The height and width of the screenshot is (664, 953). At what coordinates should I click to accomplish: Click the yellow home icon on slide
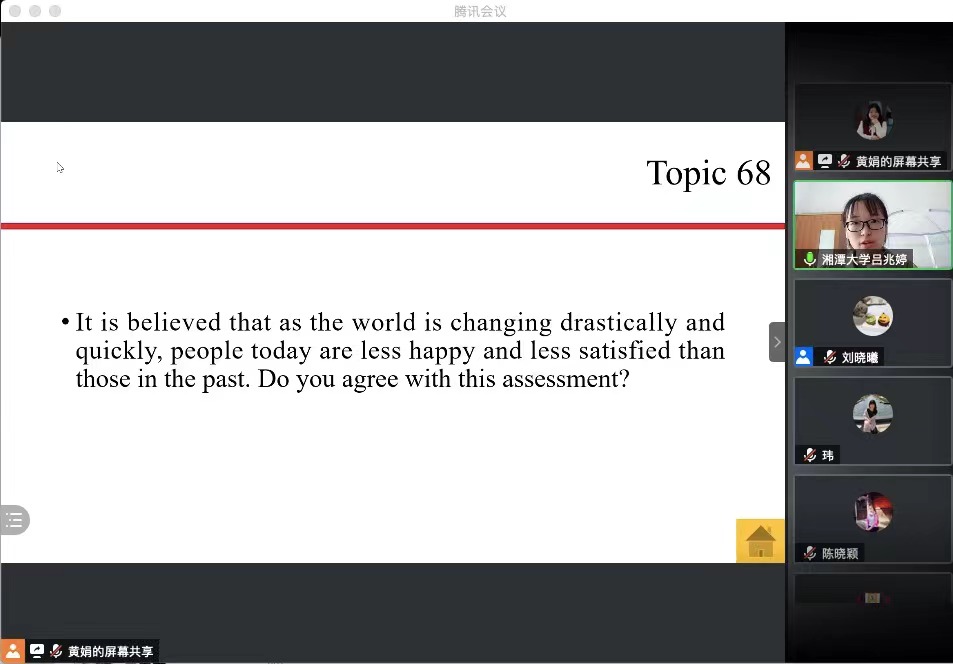(x=760, y=541)
